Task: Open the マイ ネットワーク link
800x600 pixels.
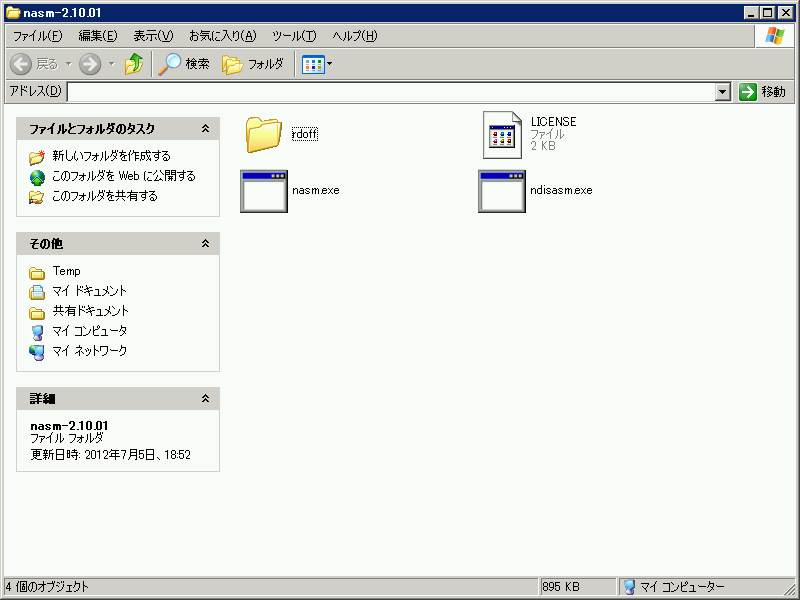Action: 89,351
